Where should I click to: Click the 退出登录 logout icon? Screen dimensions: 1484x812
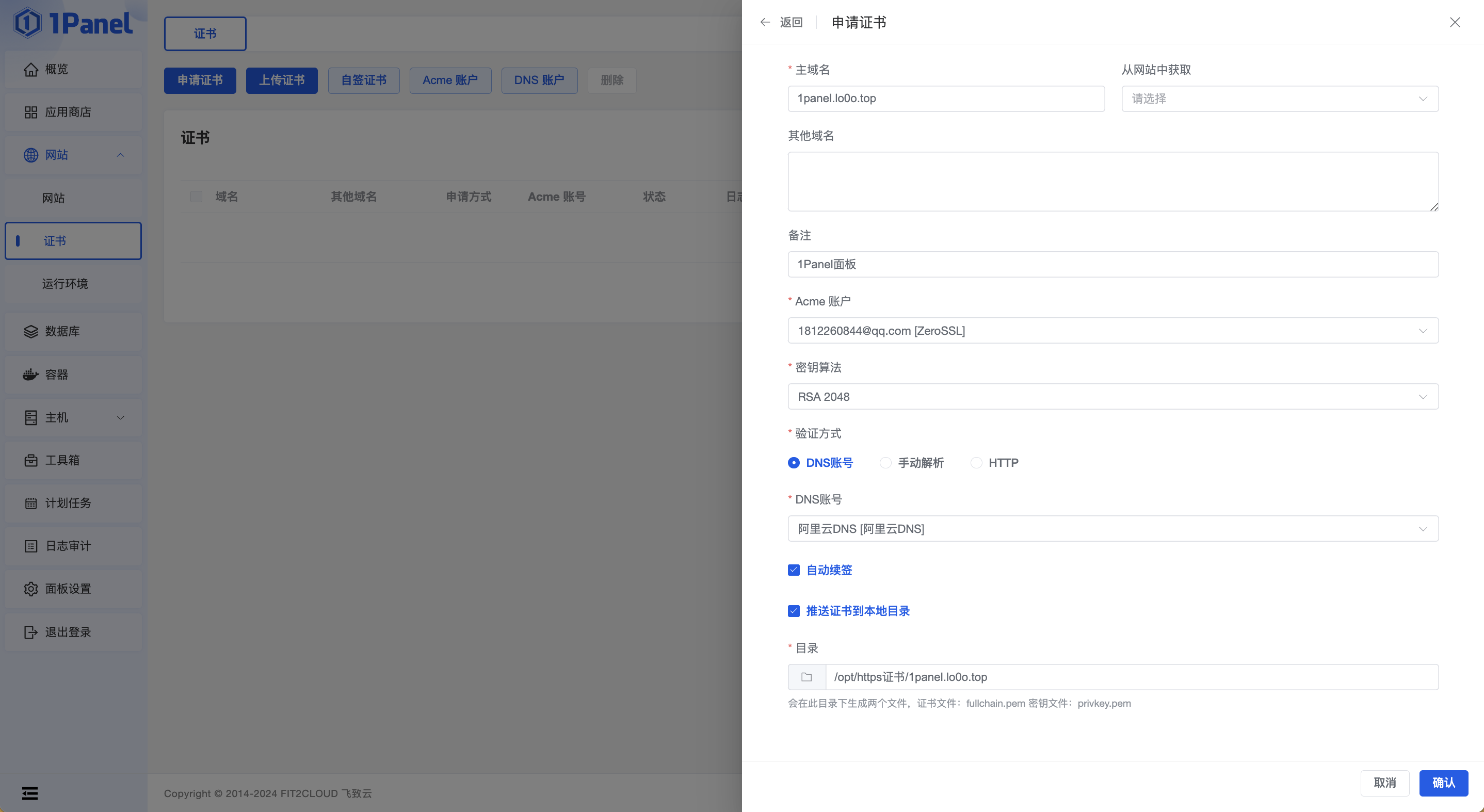click(x=31, y=632)
